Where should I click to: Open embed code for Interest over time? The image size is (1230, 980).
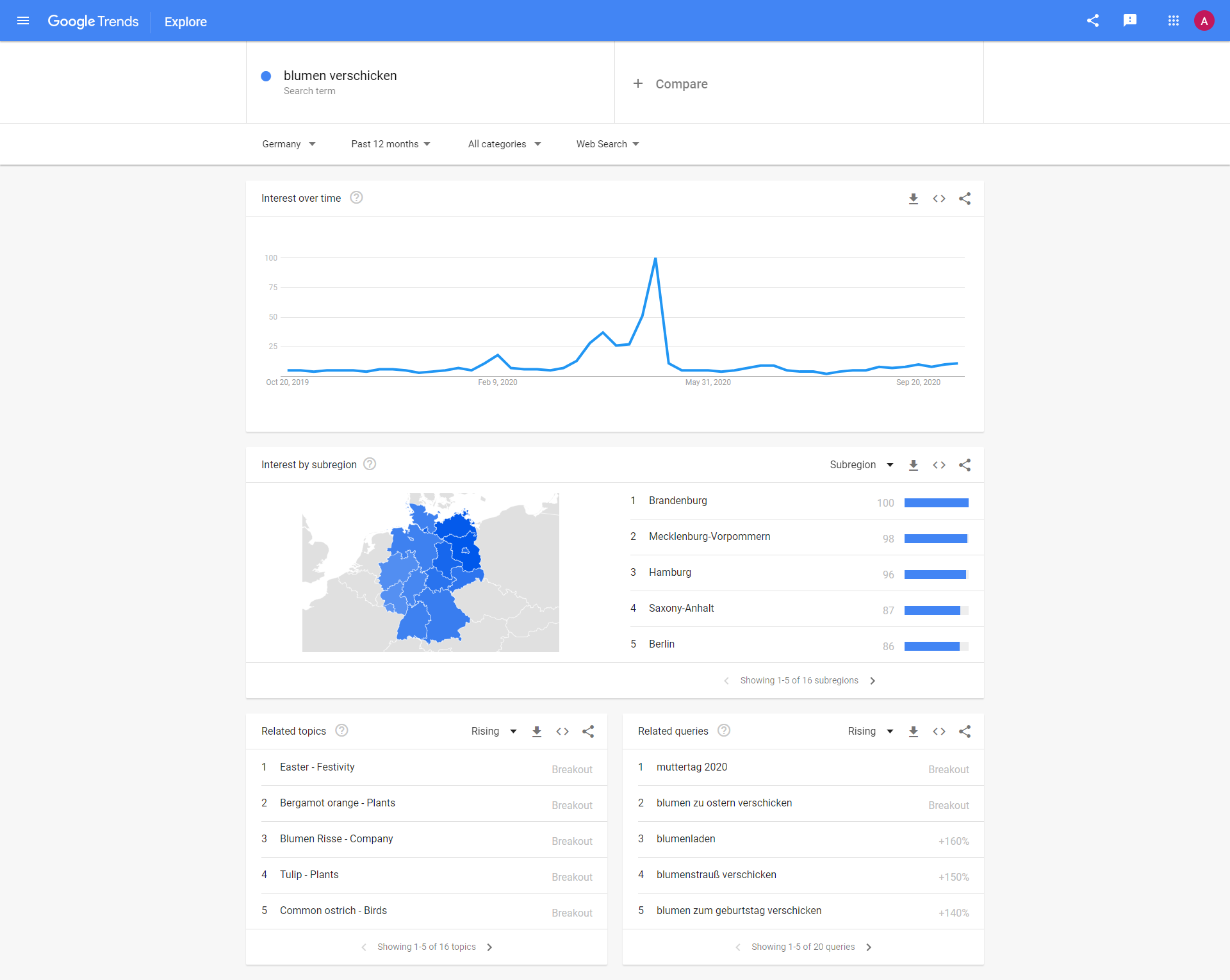939,199
